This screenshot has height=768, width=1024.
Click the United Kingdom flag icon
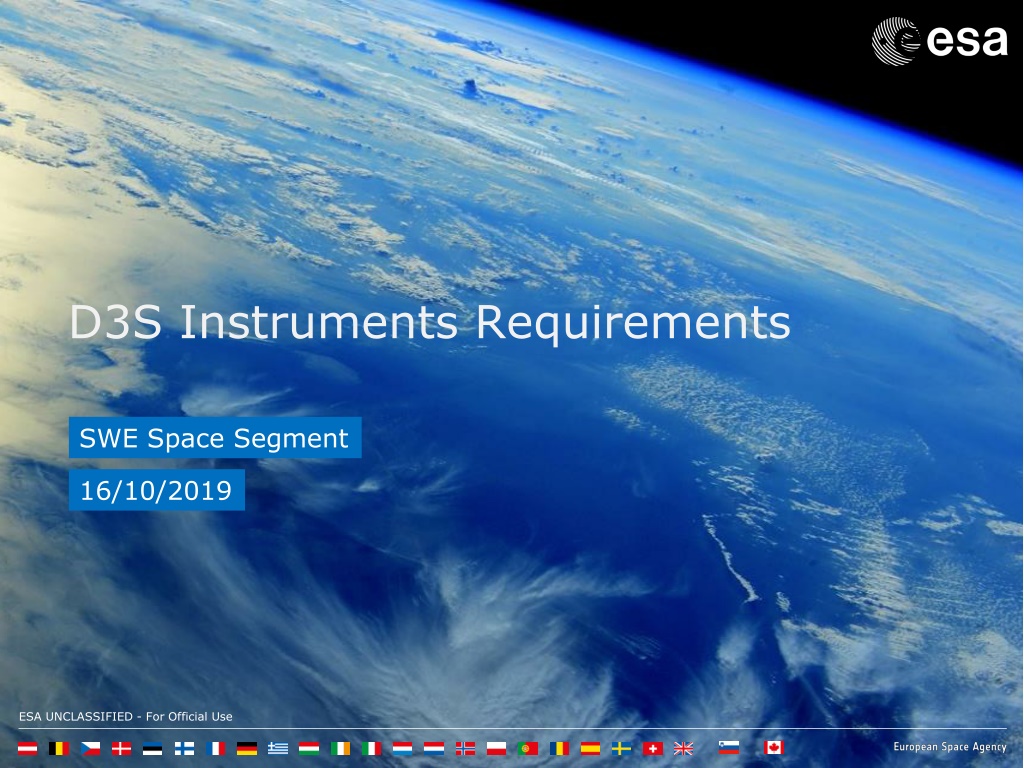coord(684,748)
